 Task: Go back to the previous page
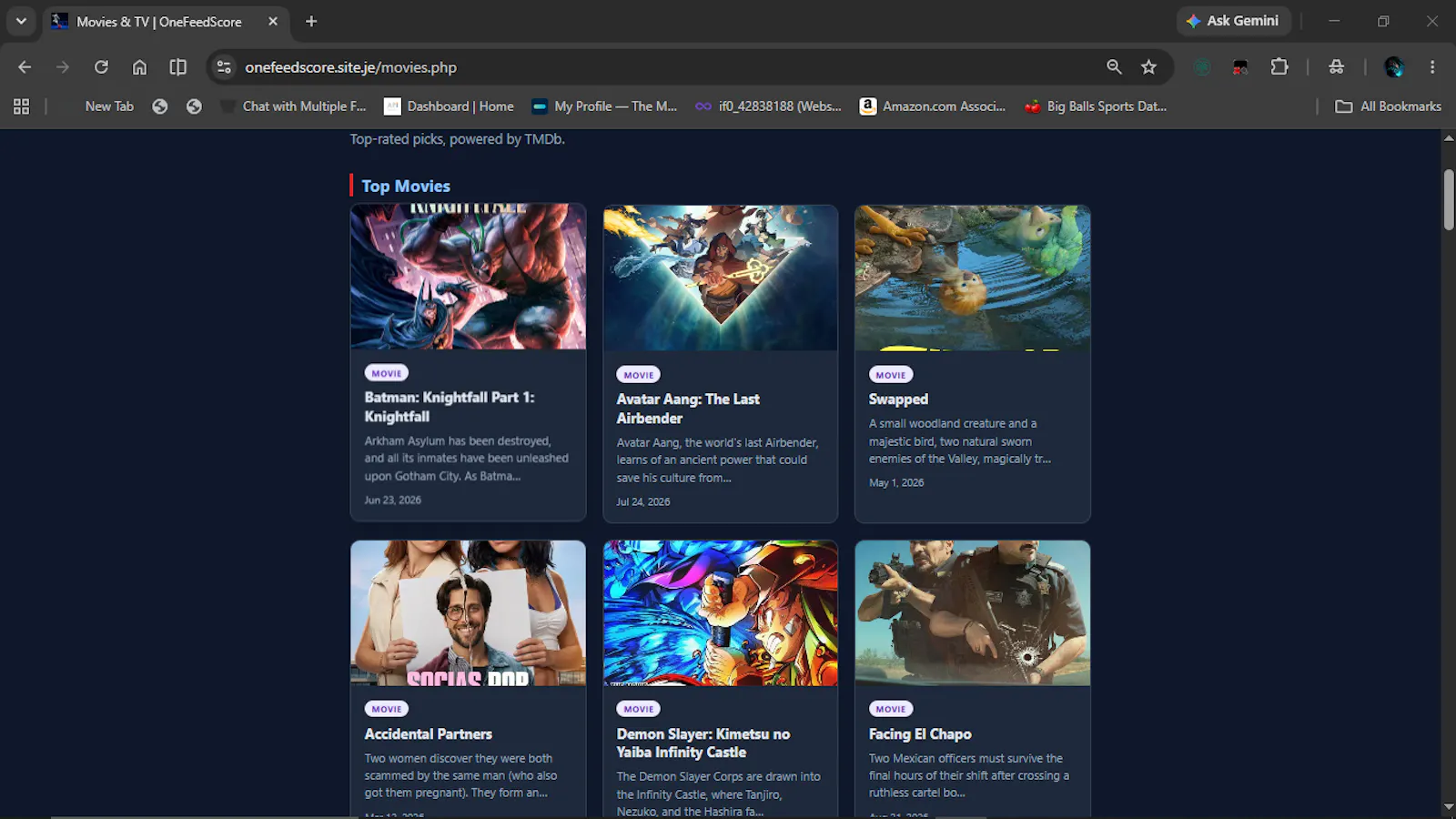click(25, 66)
